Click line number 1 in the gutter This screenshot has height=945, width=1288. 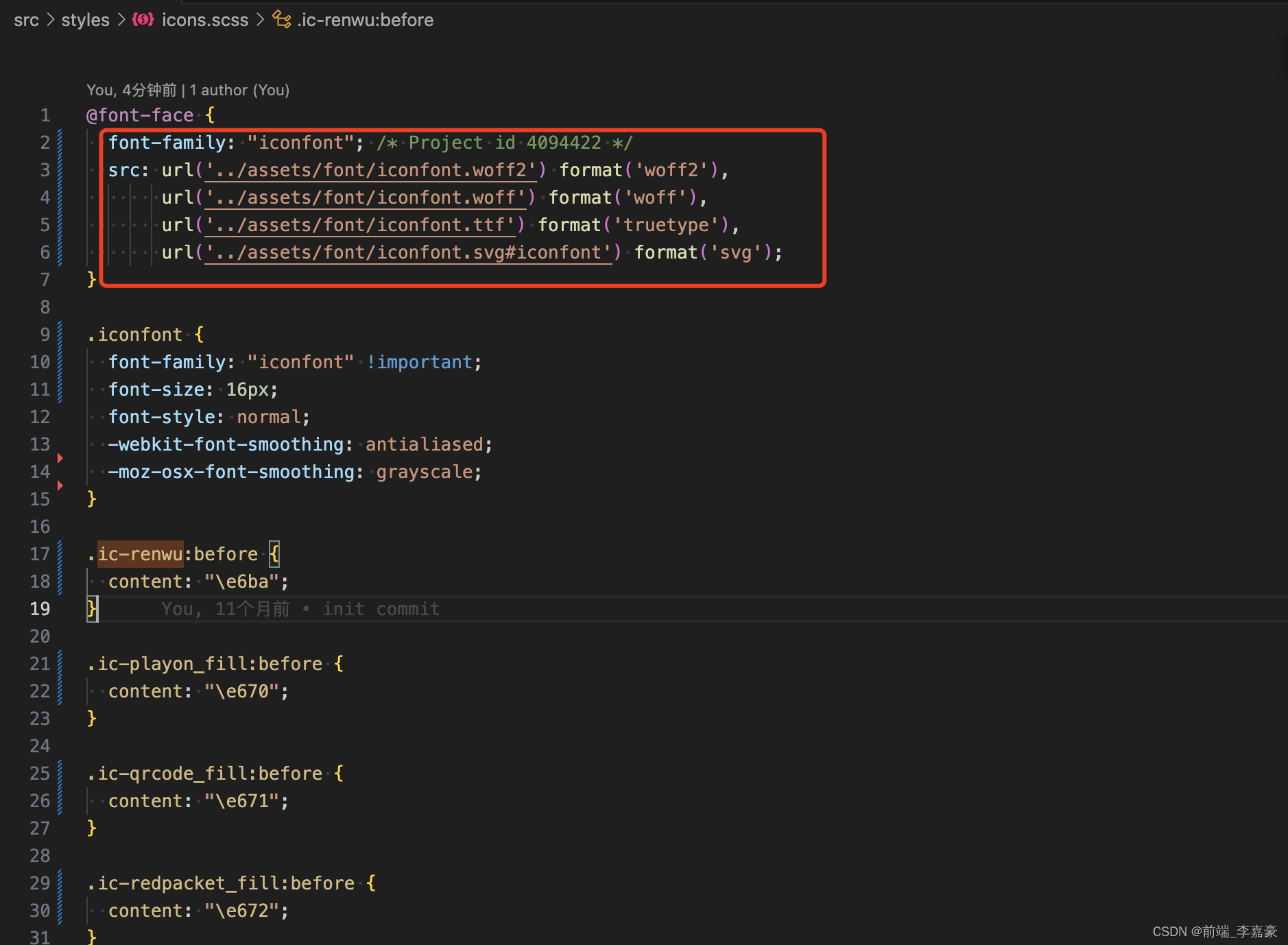pos(45,115)
